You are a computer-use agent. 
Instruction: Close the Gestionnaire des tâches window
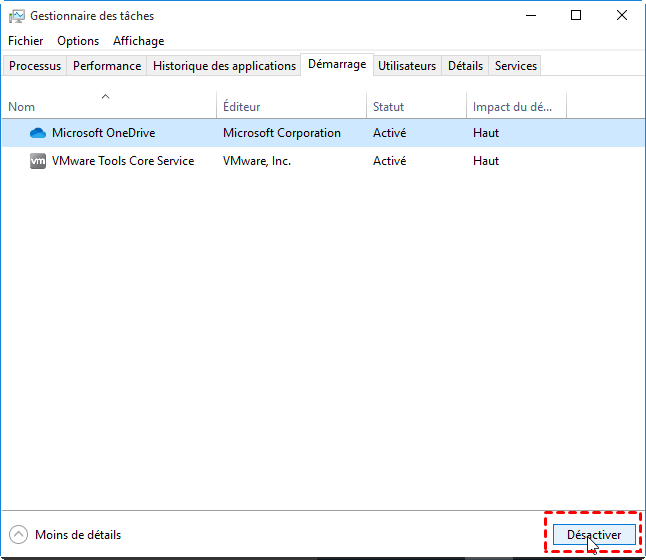tap(622, 16)
